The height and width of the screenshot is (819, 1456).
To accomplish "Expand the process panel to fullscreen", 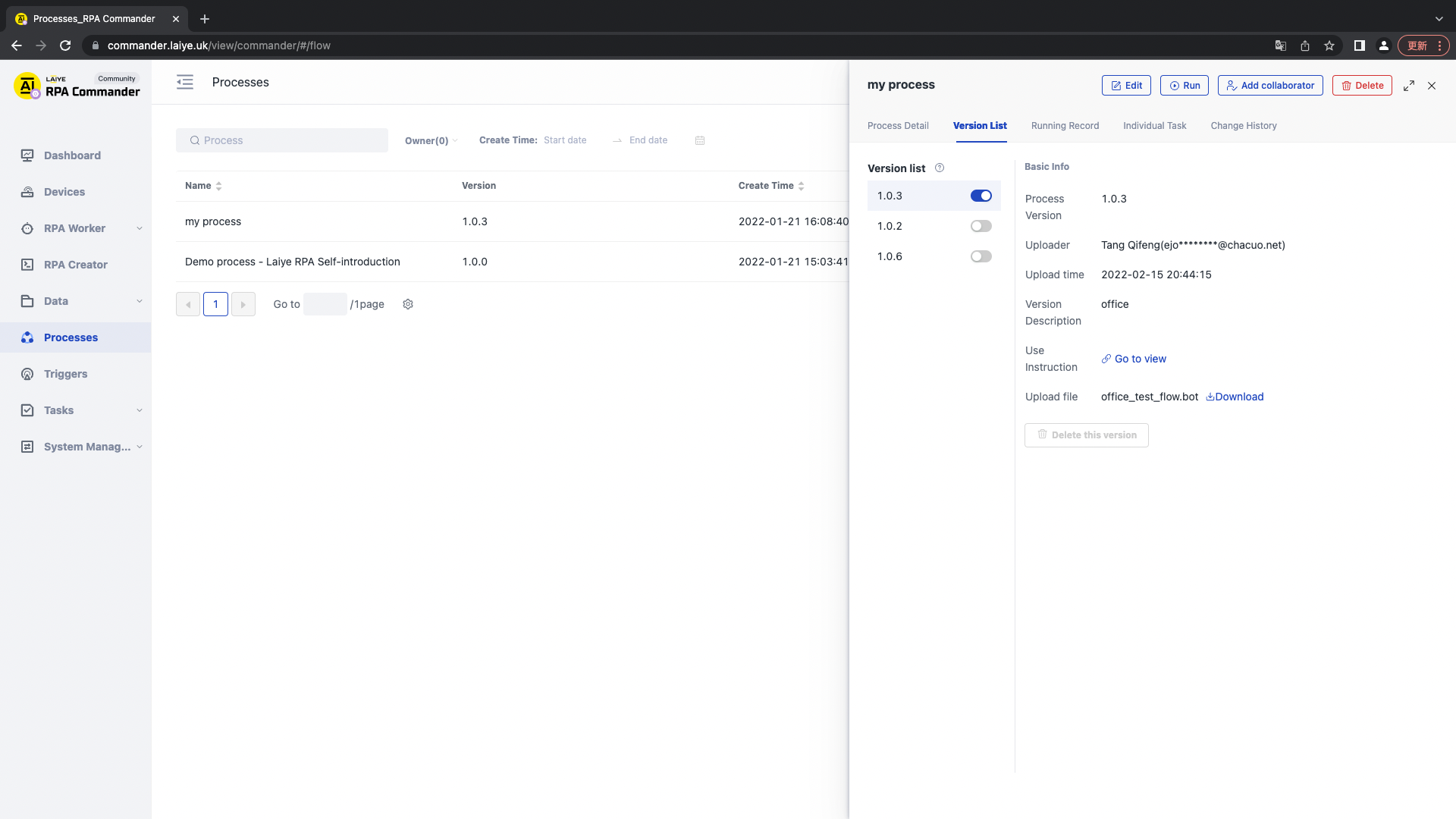I will point(1409,86).
